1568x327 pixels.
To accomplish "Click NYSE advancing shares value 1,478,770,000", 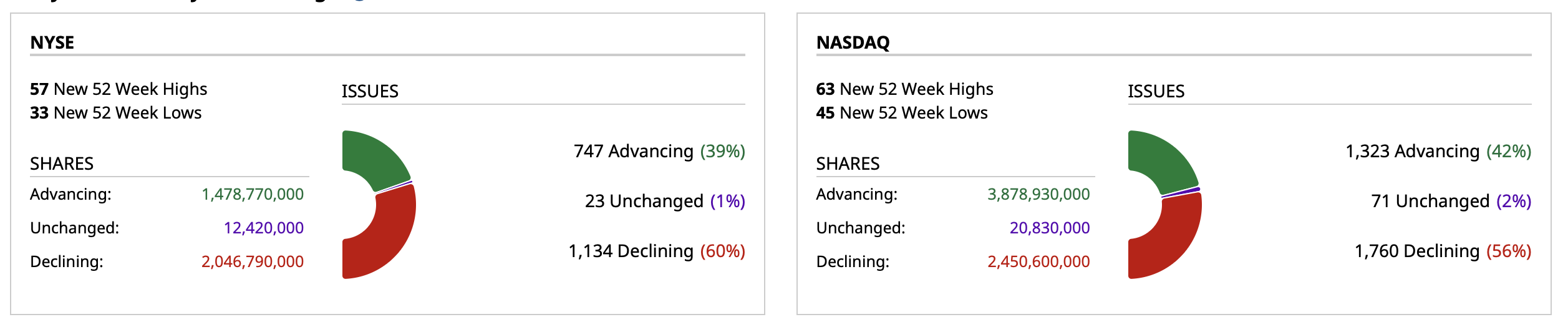I will [x=253, y=194].
